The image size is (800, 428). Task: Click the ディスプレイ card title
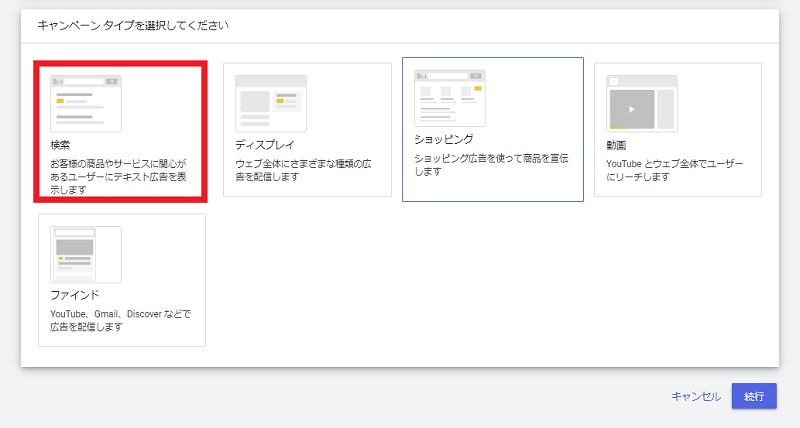pyautogui.click(x=265, y=145)
